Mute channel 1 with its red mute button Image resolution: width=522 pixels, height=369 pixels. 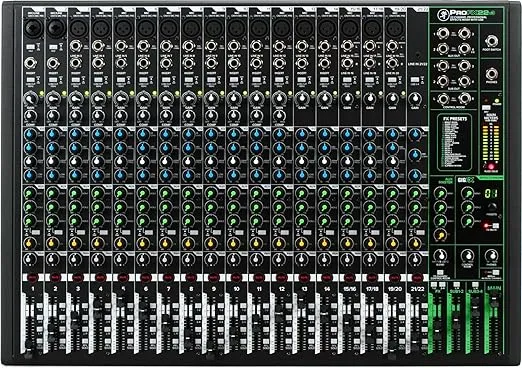(x=32, y=277)
